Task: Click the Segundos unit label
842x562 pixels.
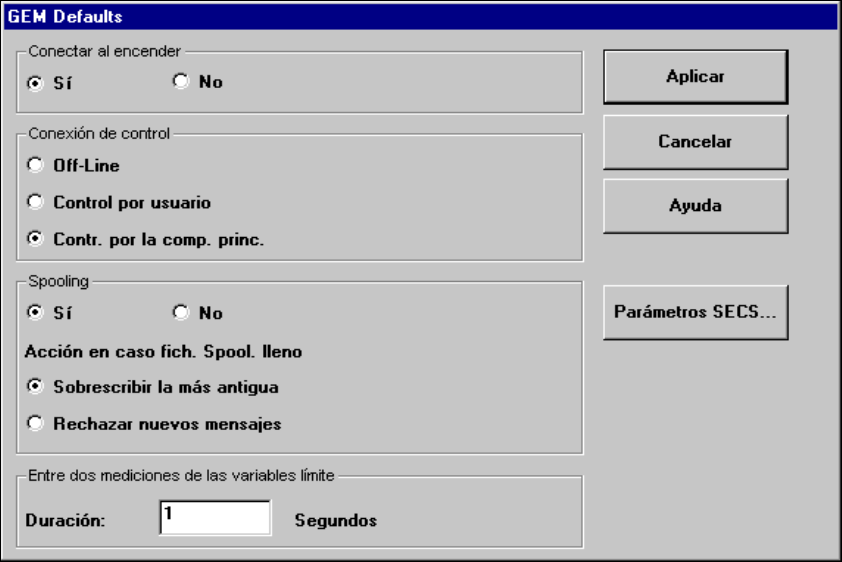Action: (x=336, y=520)
